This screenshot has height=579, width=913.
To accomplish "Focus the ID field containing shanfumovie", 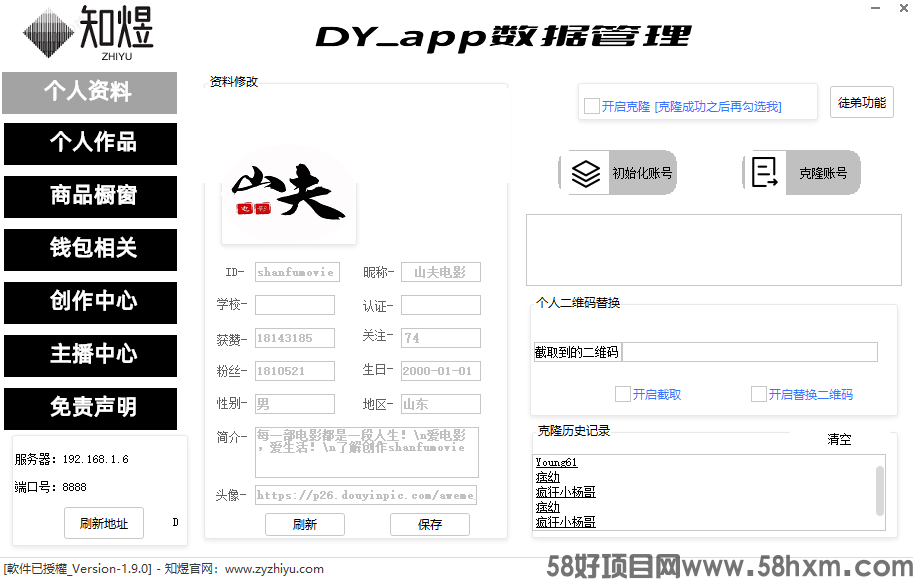I will pos(297,272).
